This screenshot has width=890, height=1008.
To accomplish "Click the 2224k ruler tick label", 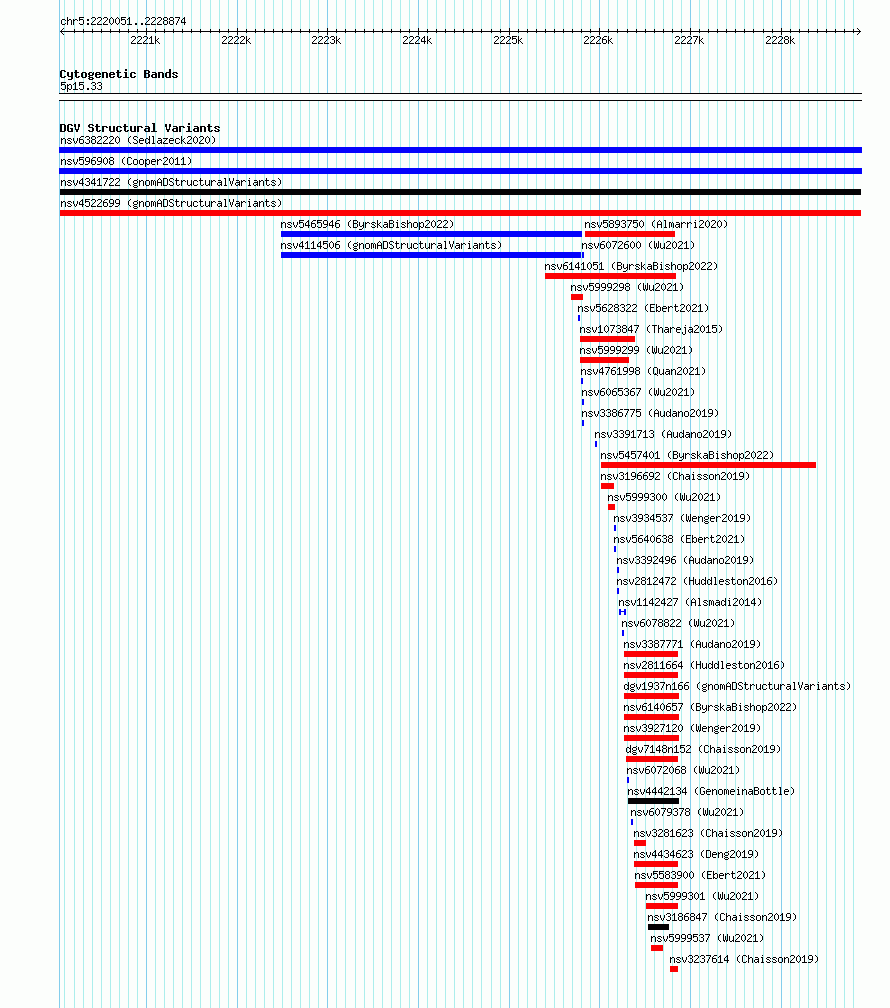I will tap(417, 40).
